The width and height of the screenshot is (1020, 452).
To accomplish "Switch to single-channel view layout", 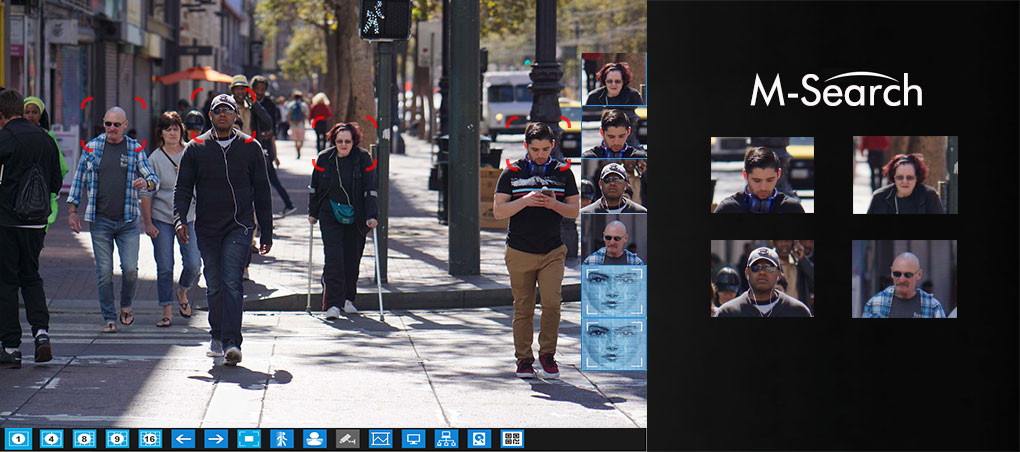I will point(18,438).
